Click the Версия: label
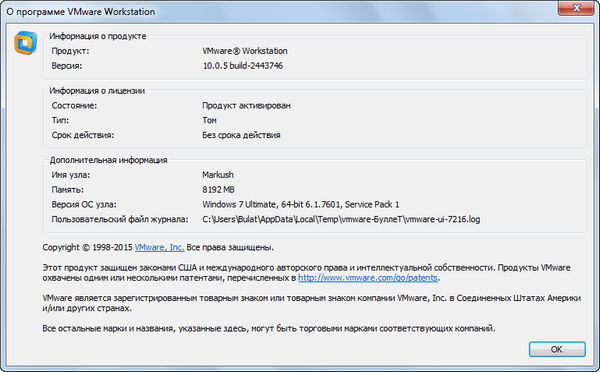This screenshot has width=600, height=372. pos(67,66)
